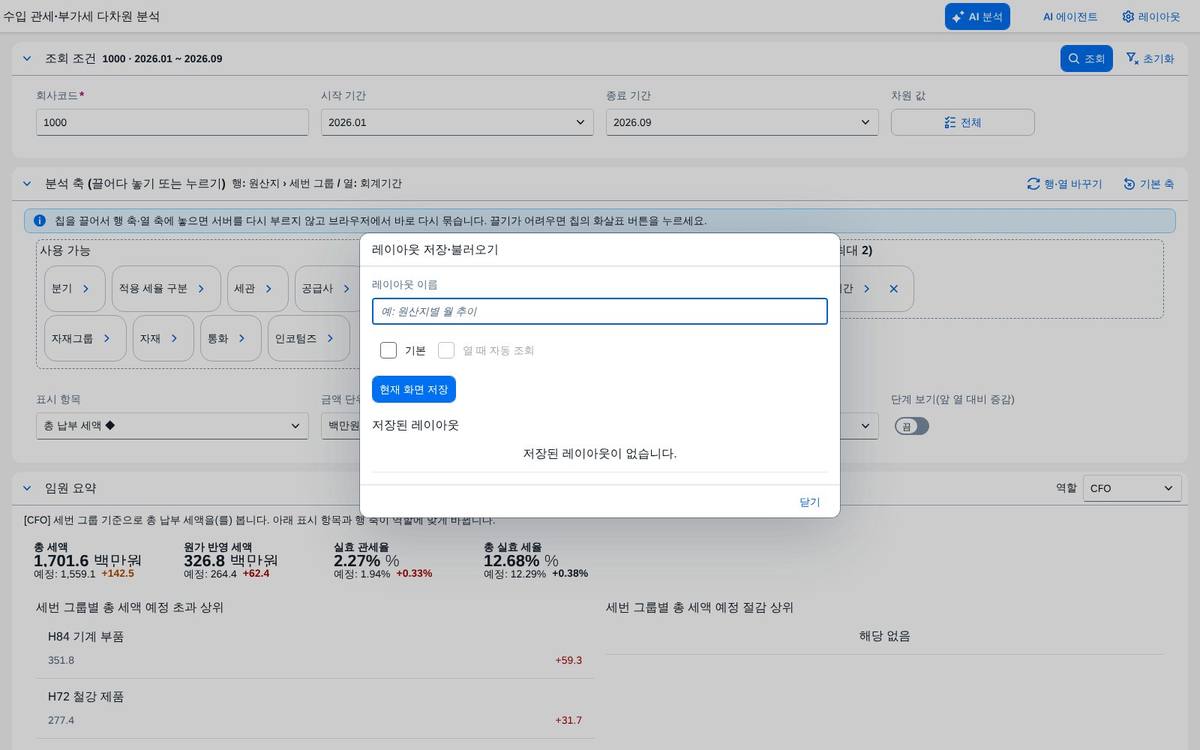Click the arrow beside the column chip's X
The image size is (1200, 750).
866,288
